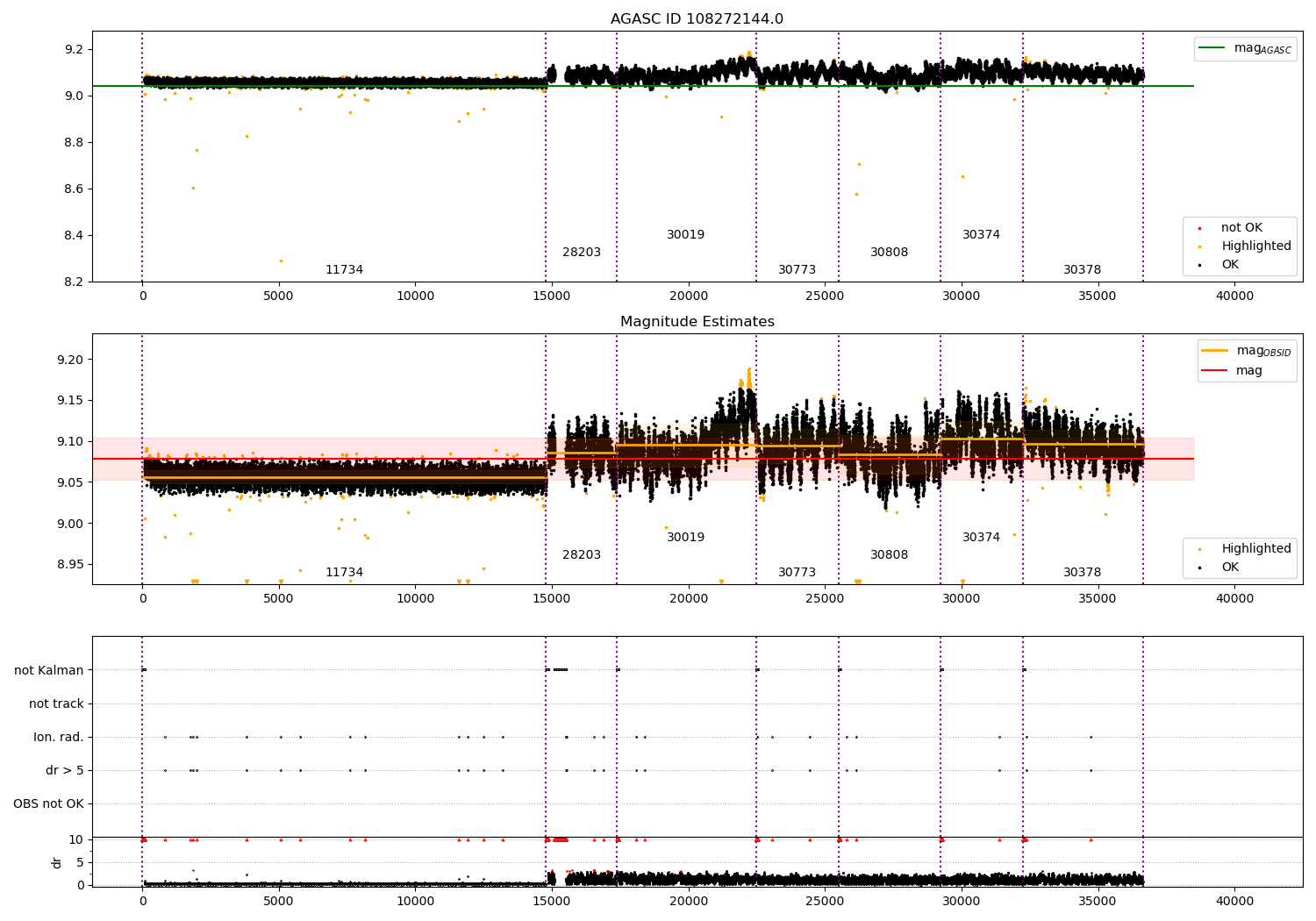Click the 'not track' row label

pos(56,703)
